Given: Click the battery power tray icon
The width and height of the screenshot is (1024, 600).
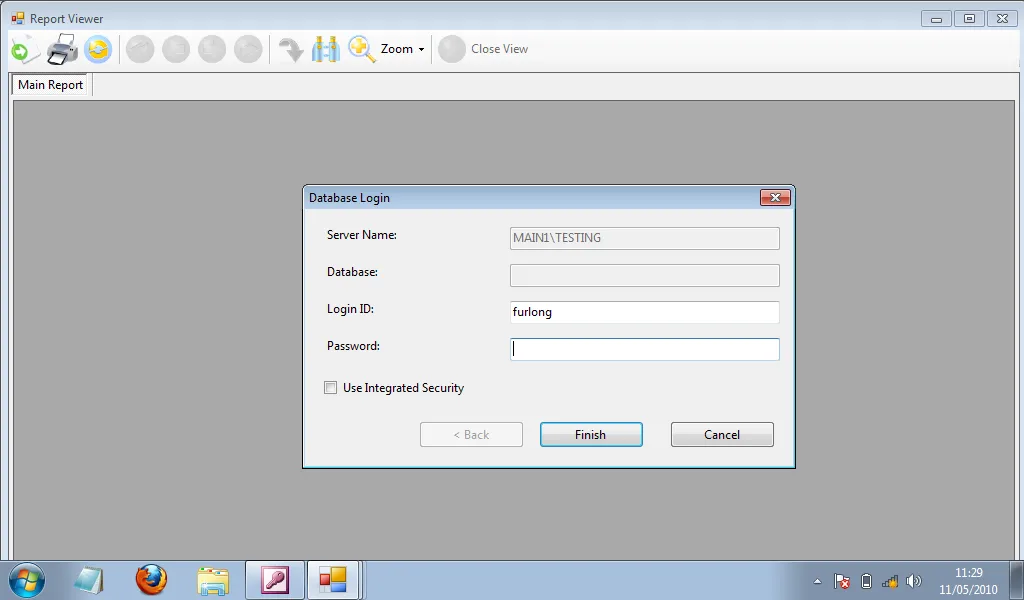Looking at the screenshot, I should coord(867,581).
